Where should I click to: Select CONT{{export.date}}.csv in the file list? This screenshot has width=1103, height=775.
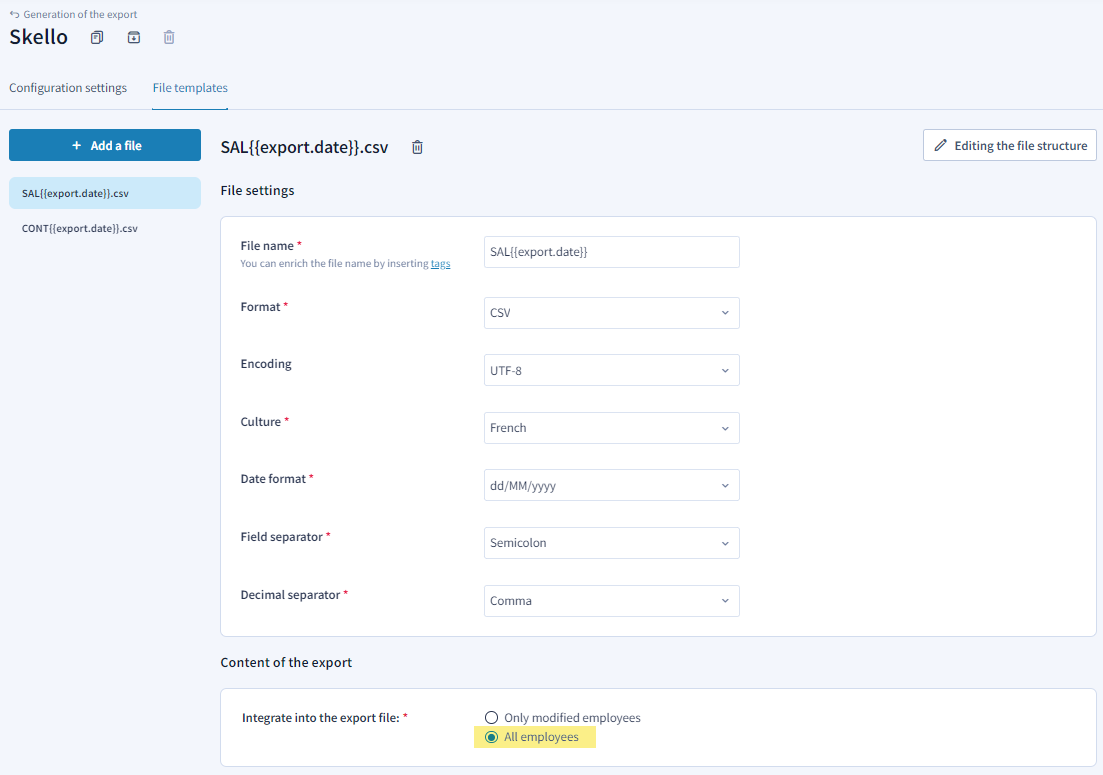(x=105, y=229)
